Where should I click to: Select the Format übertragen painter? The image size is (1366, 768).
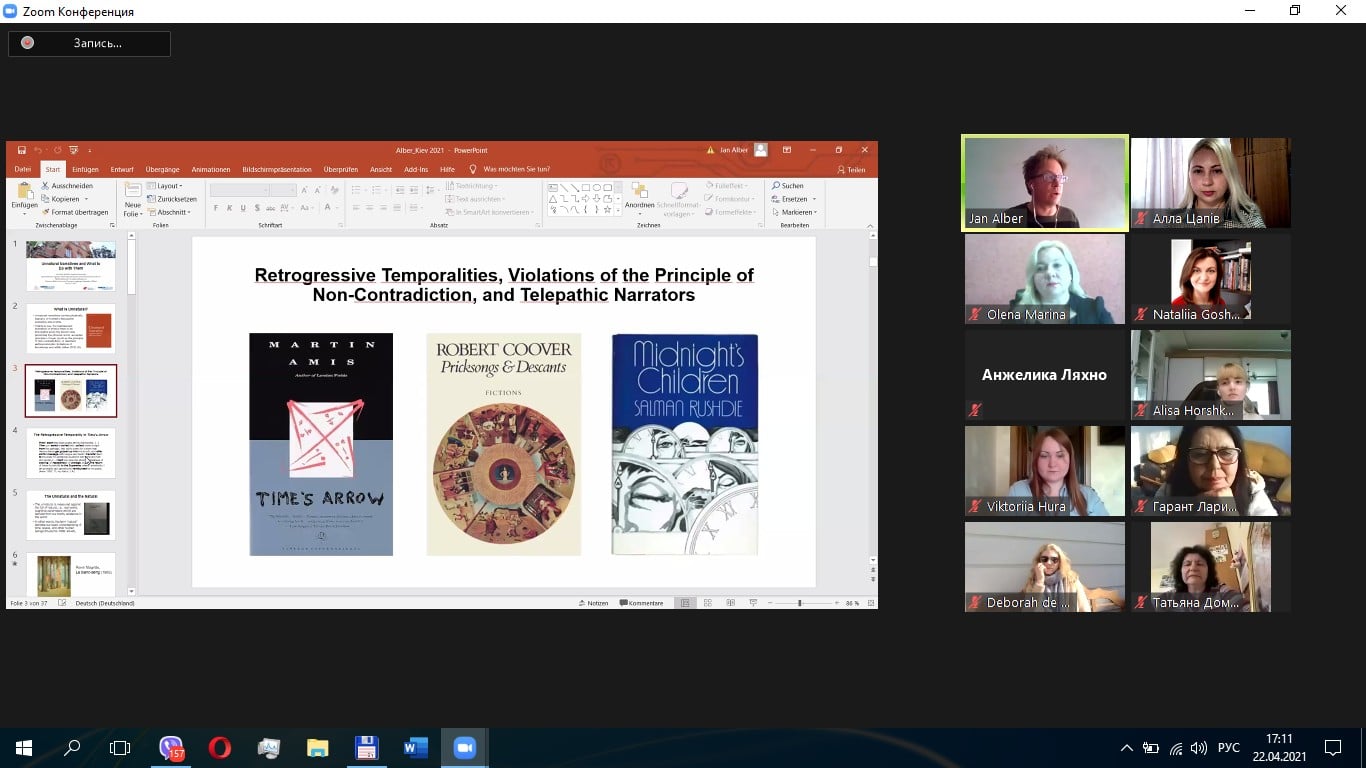click(x=75, y=212)
